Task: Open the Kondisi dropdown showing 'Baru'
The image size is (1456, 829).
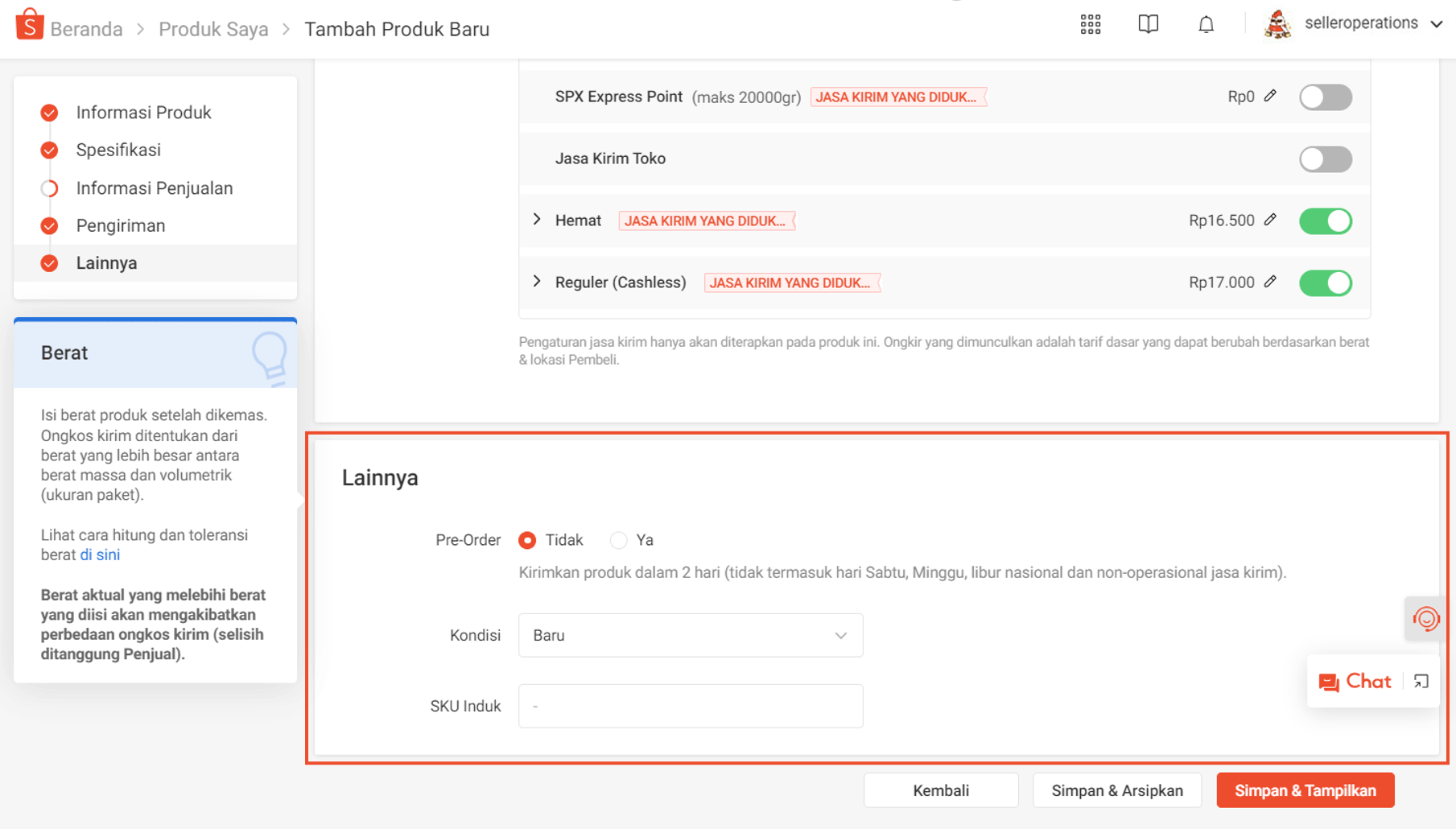Action: tap(690, 635)
